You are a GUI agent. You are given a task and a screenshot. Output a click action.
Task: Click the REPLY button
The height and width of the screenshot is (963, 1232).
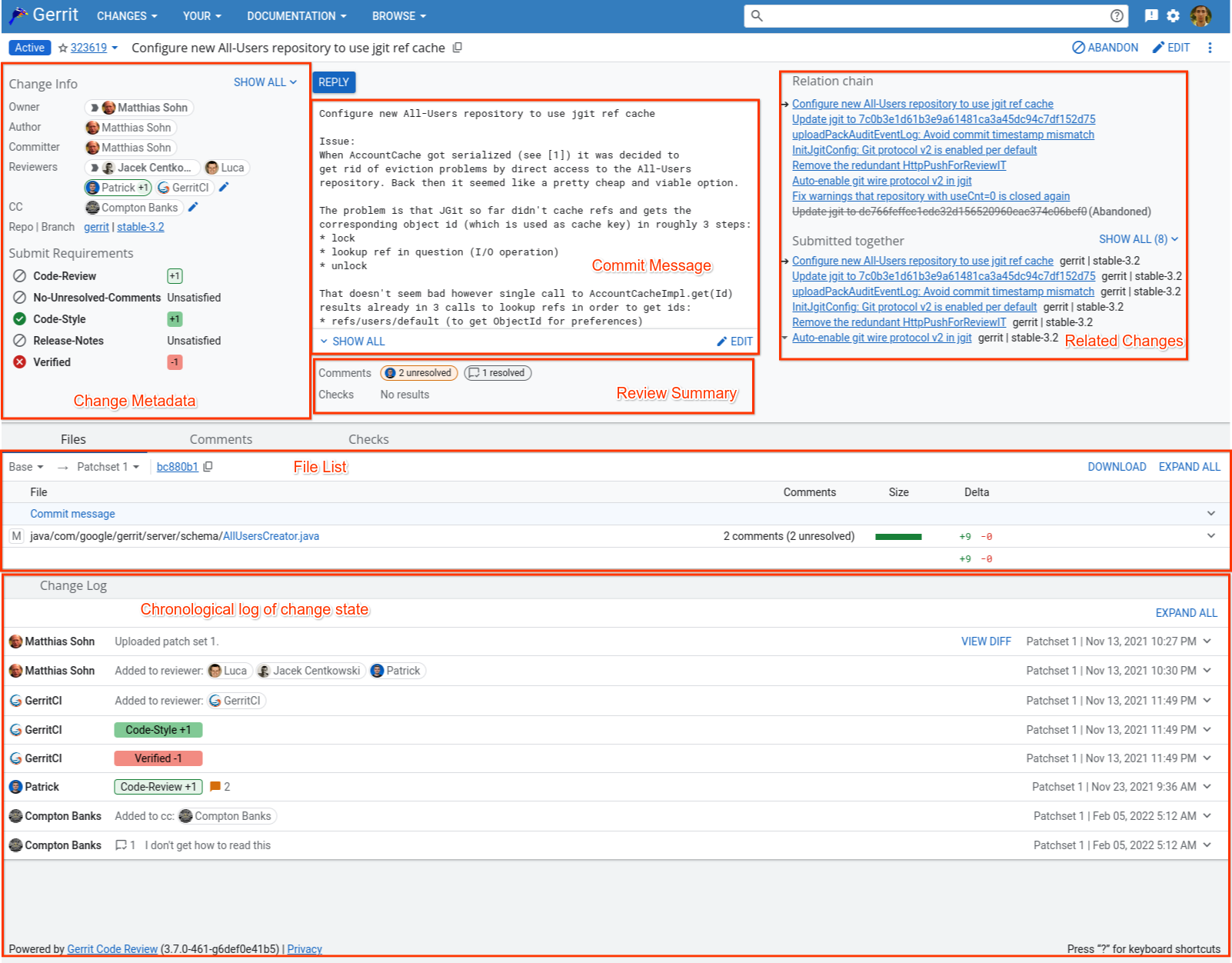tap(333, 82)
